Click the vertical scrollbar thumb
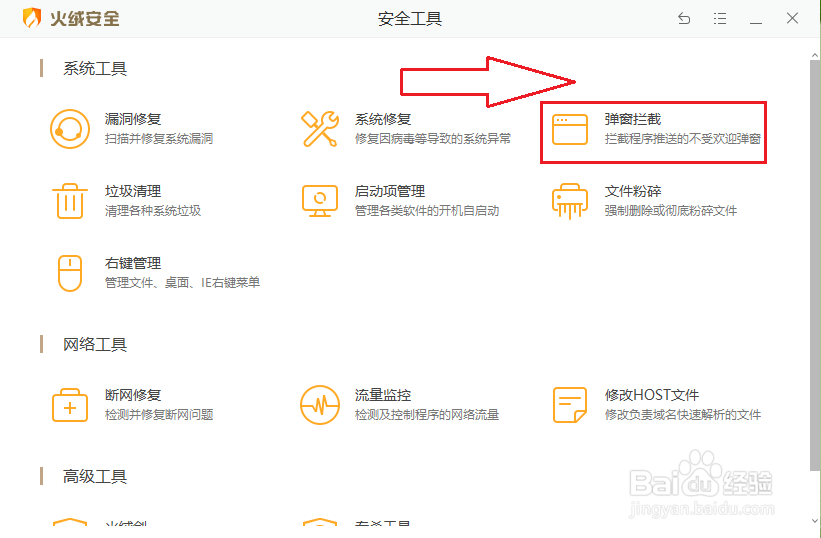 (815, 265)
